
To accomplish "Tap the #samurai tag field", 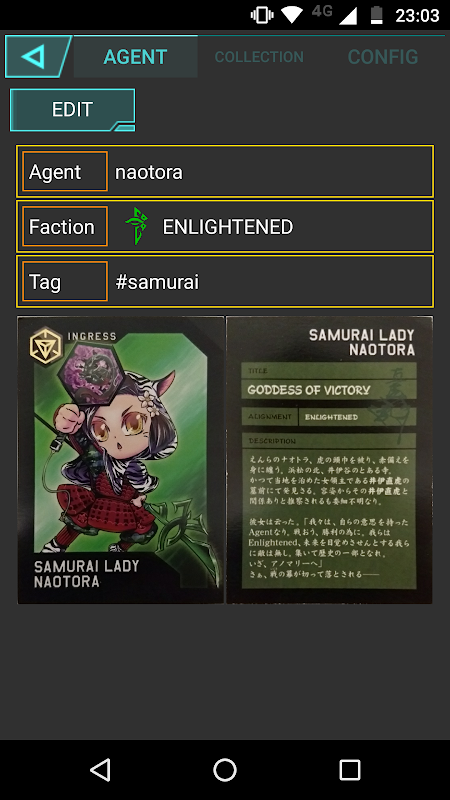I will (225, 282).
